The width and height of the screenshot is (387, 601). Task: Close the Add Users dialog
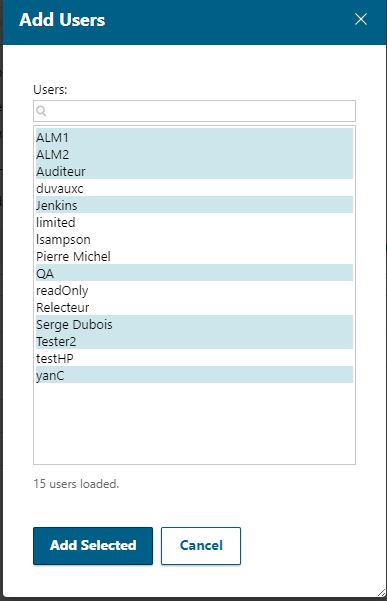click(x=361, y=19)
